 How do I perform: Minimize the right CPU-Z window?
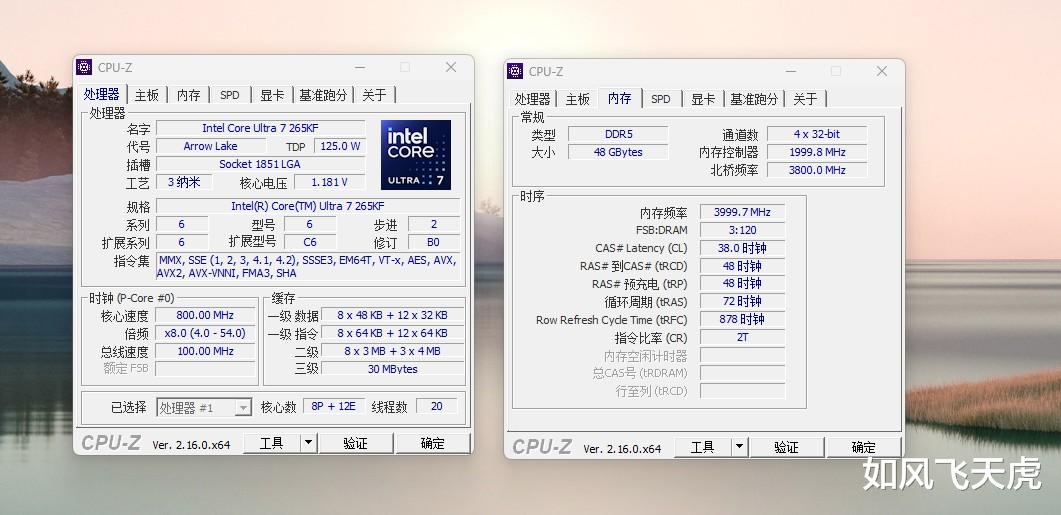pos(791,71)
